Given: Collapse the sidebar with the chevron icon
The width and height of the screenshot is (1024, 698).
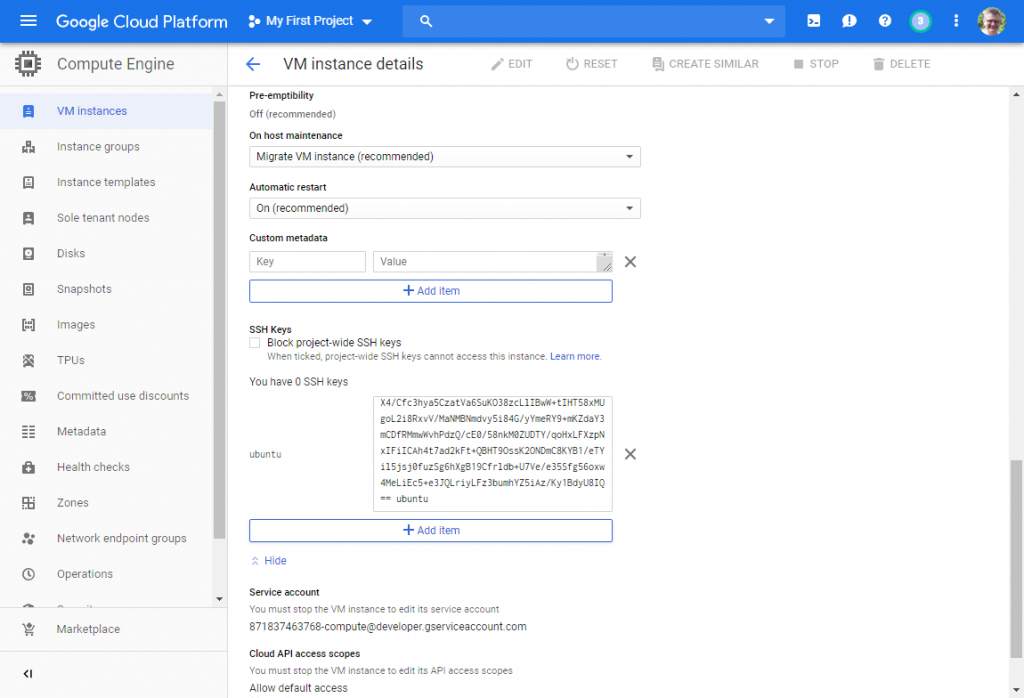Looking at the screenshot, I should point(27,674).
